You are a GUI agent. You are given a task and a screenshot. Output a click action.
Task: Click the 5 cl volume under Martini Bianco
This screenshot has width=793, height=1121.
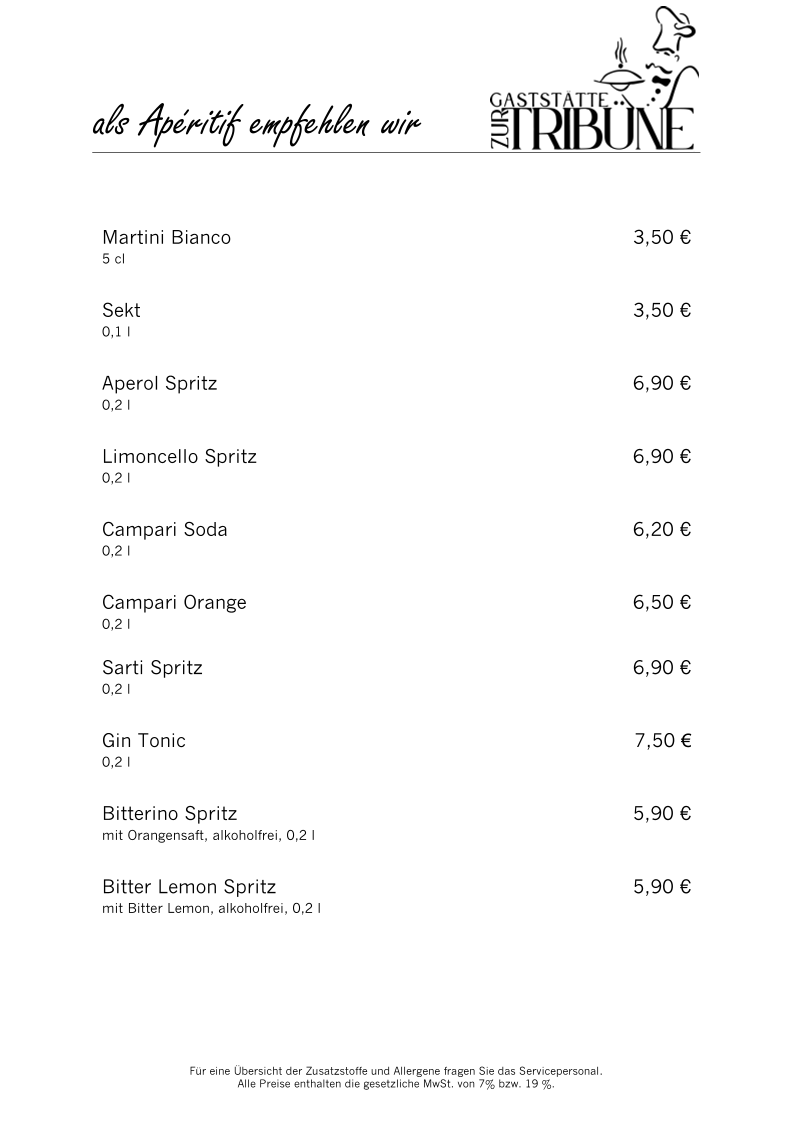pyautogui.click(x=114, y=259)
